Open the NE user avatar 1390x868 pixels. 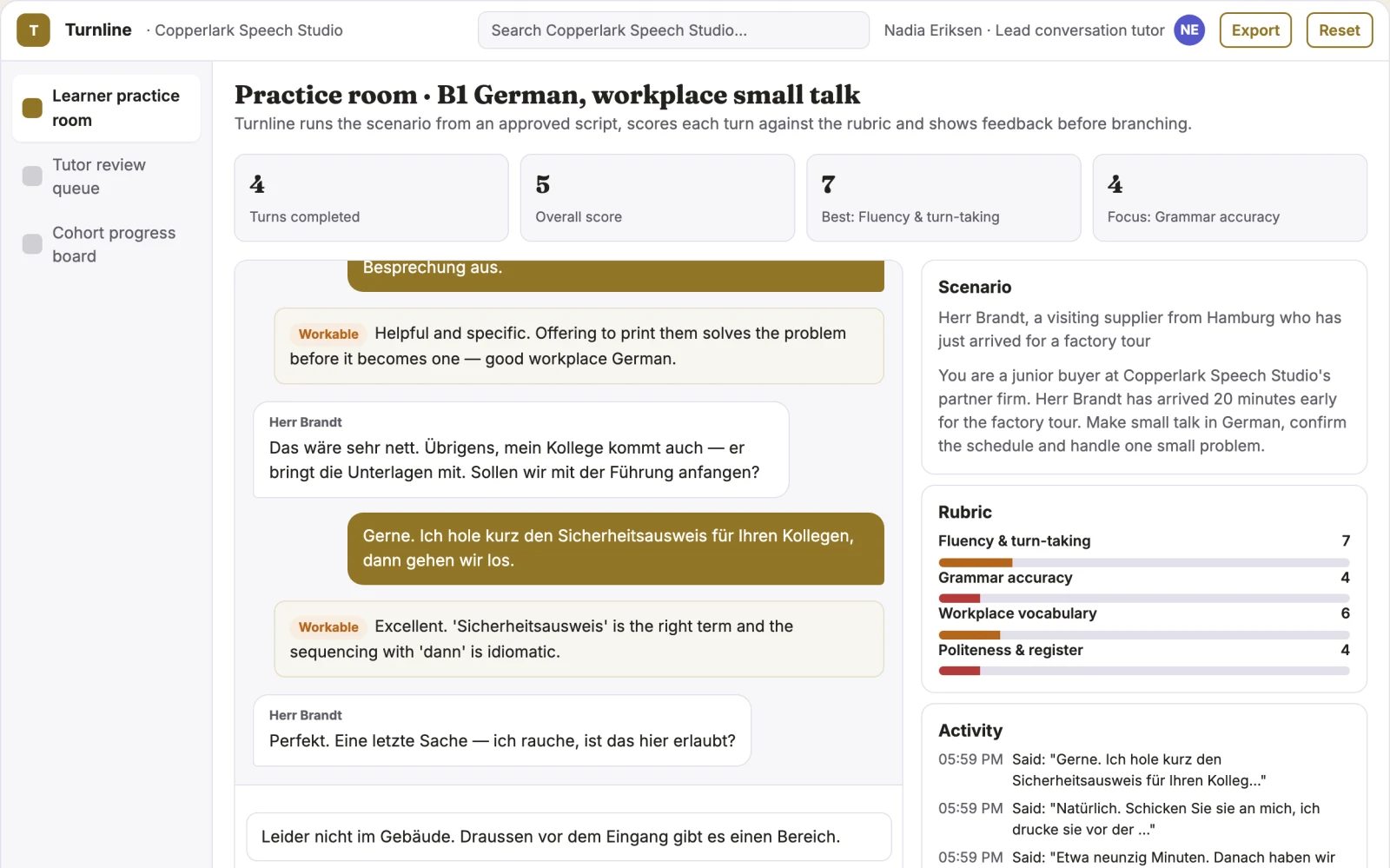coord(1189,30)
